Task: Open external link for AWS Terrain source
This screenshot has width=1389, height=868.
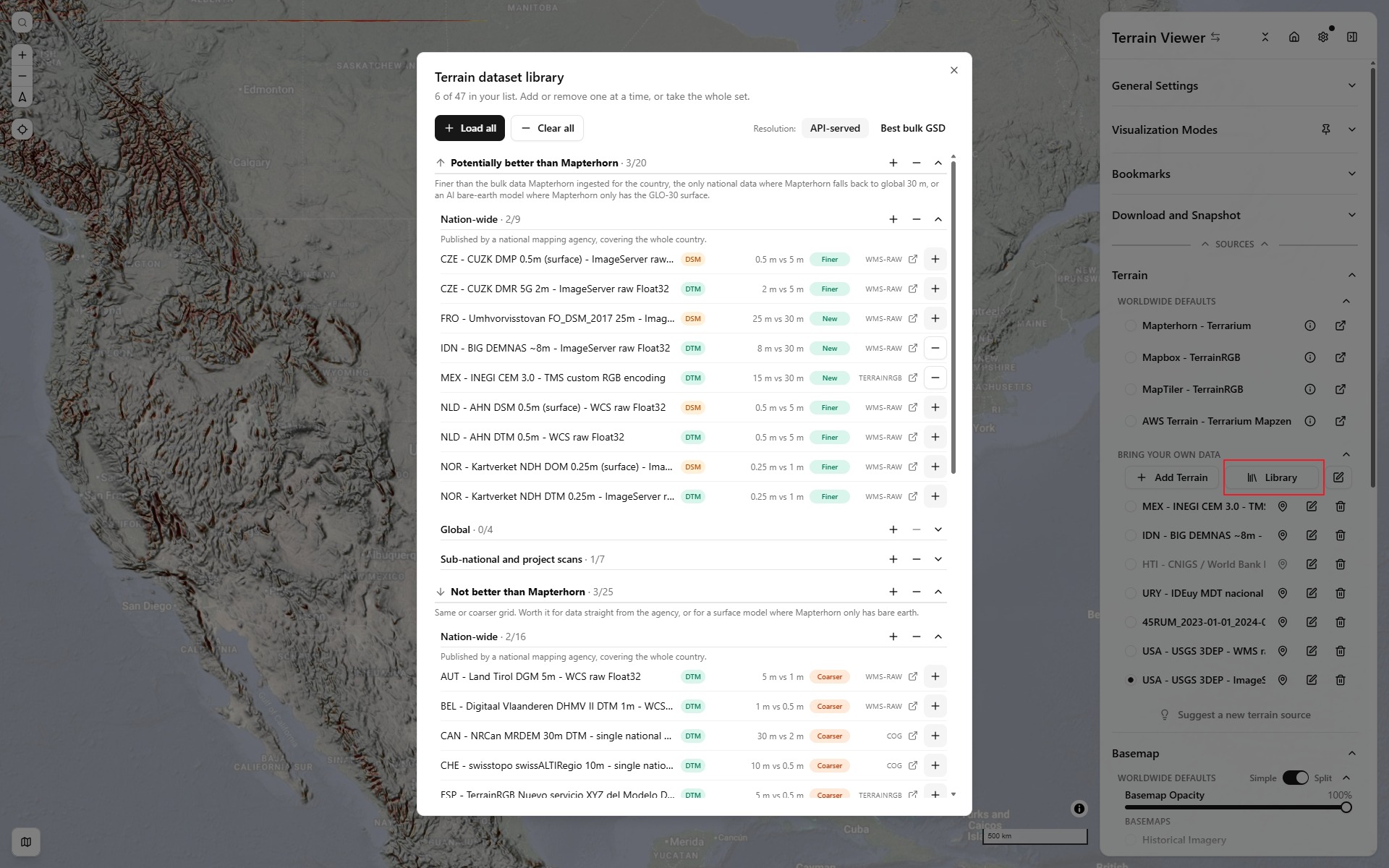Action: (x=1341, y=421)
